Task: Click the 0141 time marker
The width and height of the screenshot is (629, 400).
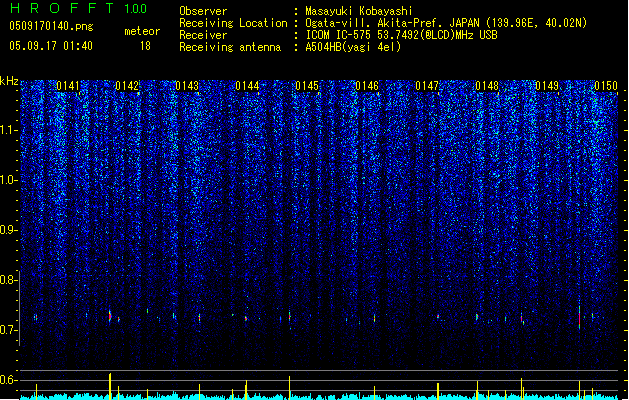Action: click(68, 86)
